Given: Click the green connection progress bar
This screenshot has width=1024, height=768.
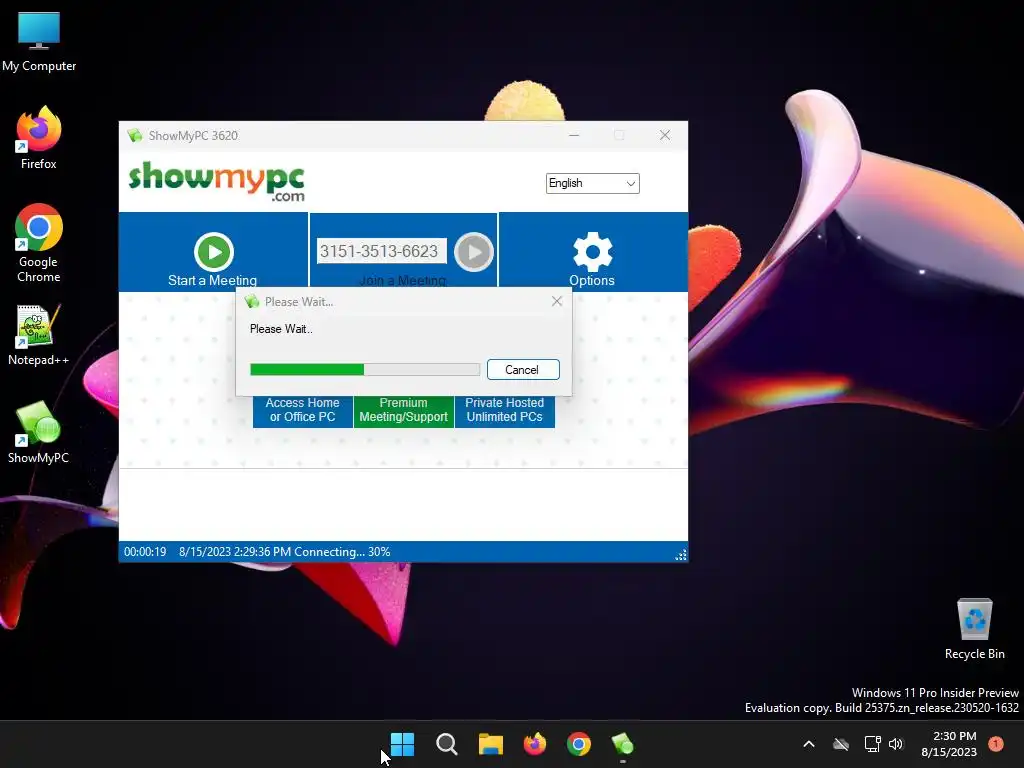Looking at the screenshot, I should pos(364,370).
